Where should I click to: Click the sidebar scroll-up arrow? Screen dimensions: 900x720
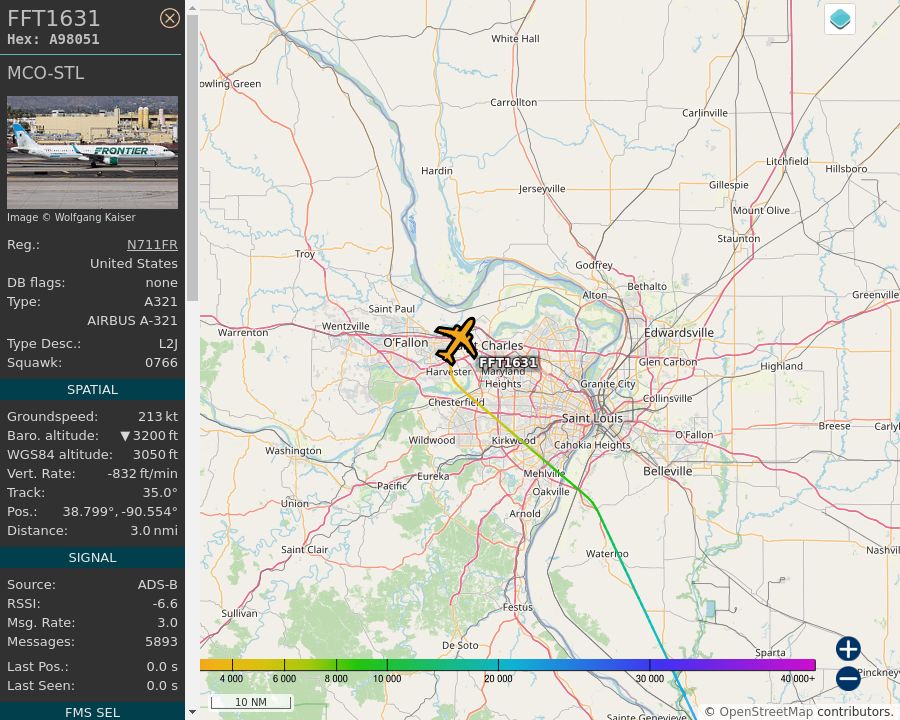(192, 8)
